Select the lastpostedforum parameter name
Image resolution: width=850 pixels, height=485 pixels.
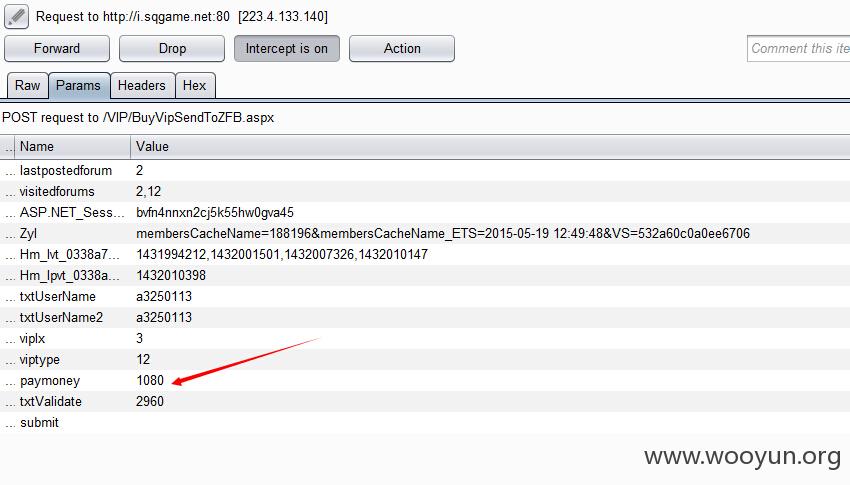(x=66, y=170)
